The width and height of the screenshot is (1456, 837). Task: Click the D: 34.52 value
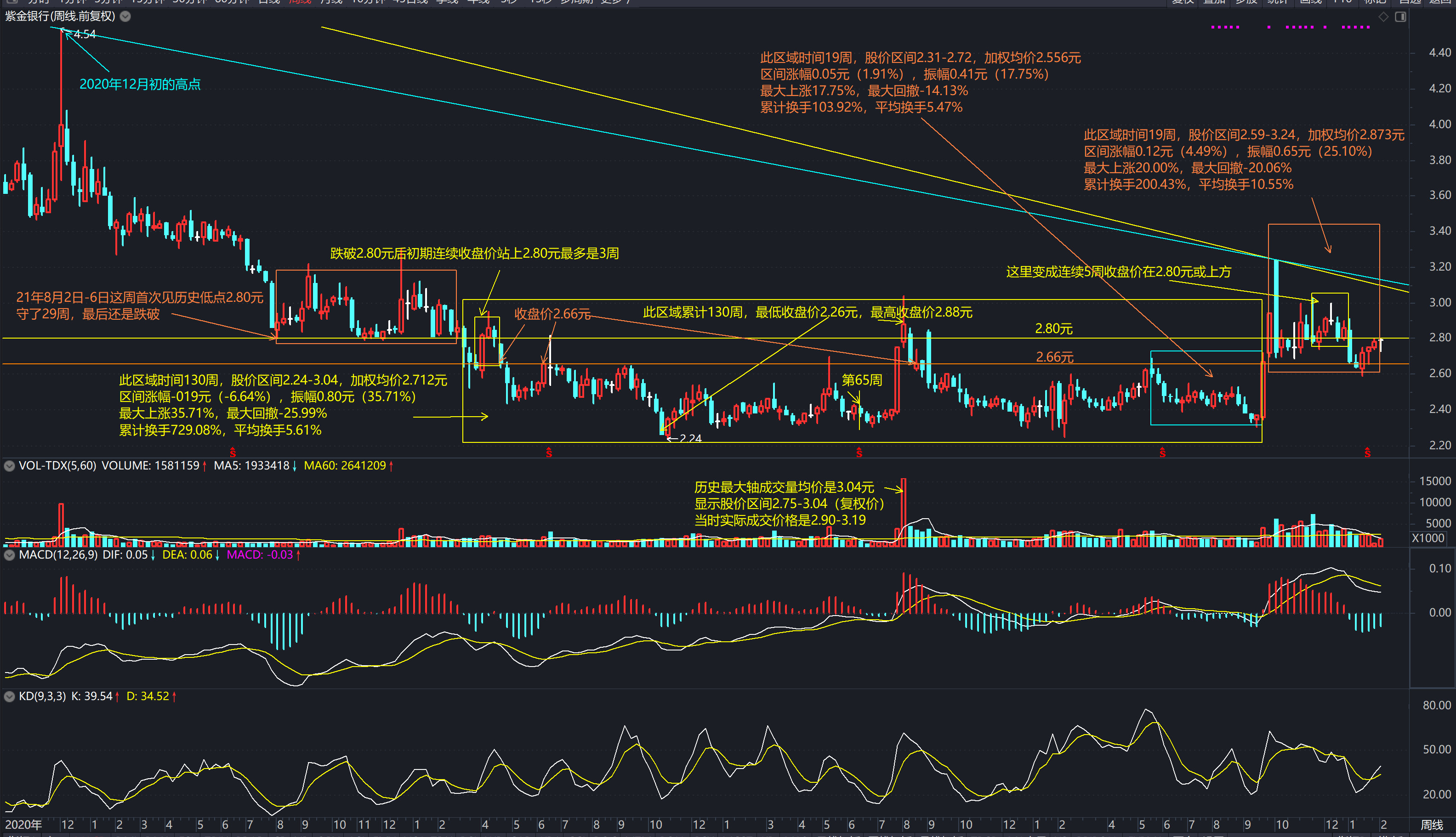148,696
